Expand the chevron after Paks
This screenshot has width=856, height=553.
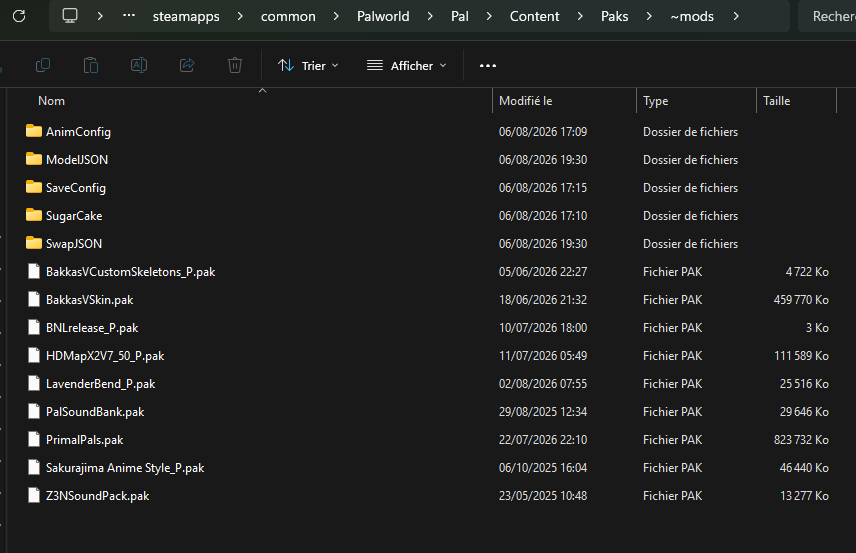point(649,16)
